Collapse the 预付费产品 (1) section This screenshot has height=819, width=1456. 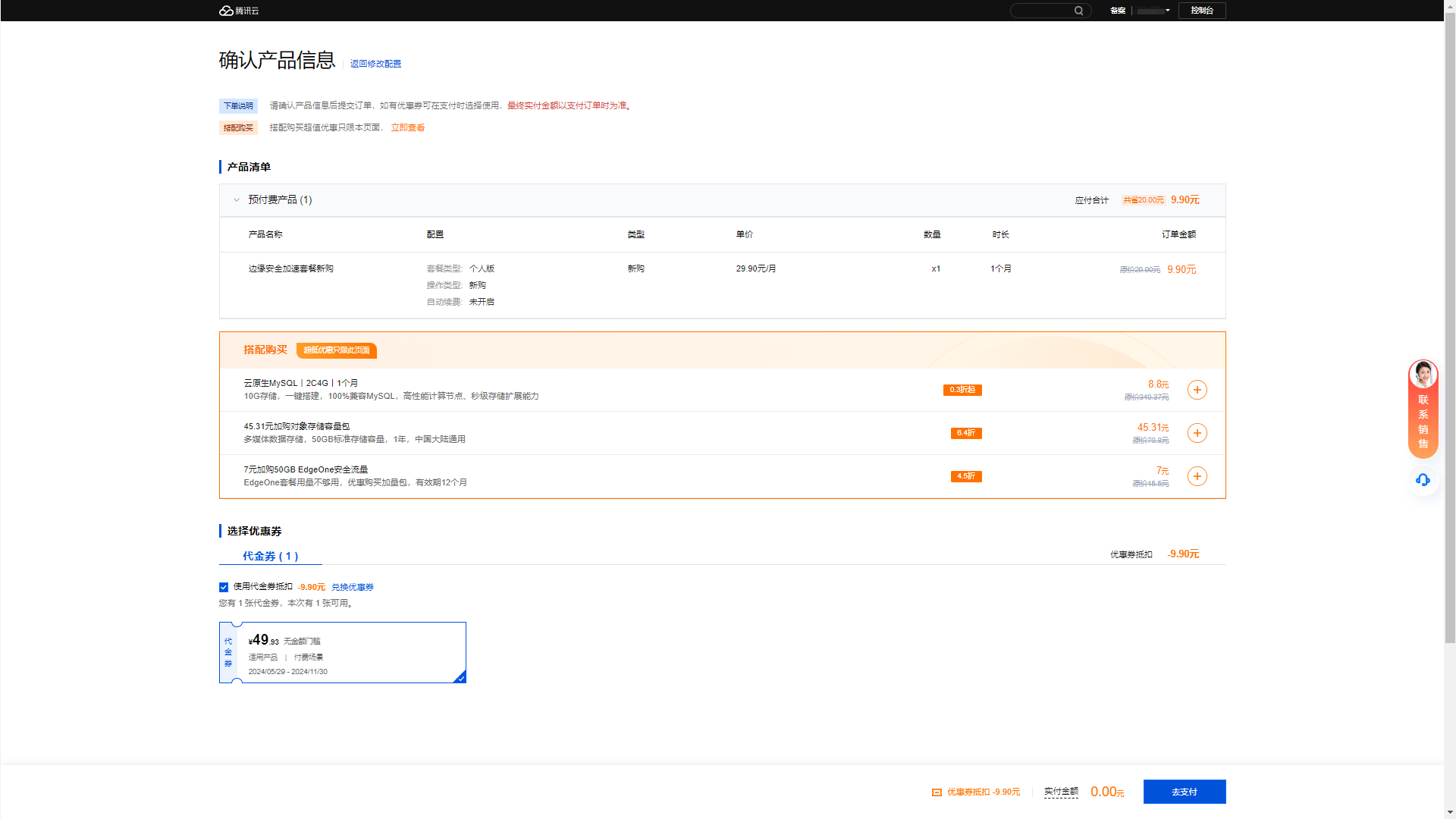pos(237,200)
